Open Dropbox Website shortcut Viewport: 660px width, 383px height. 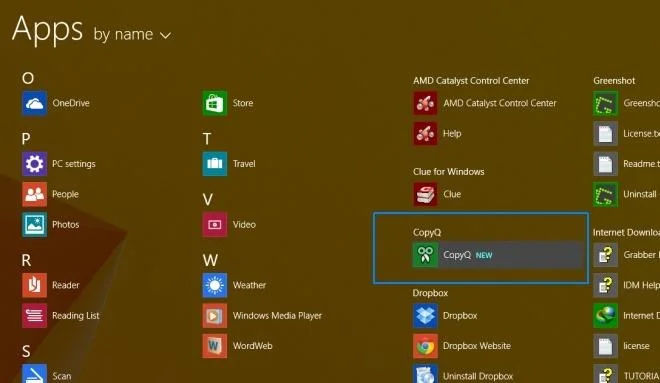tap(462, 346)
